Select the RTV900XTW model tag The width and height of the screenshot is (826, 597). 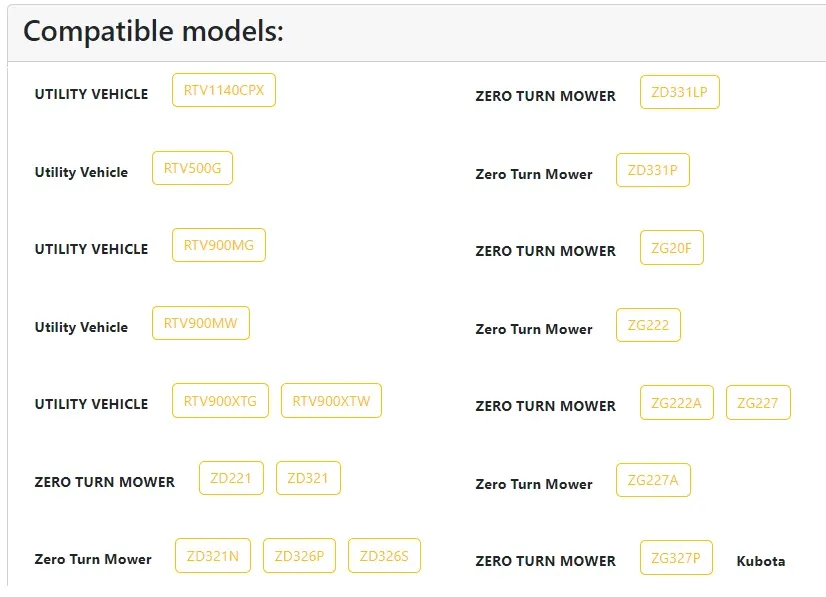(x=331, y=401)
